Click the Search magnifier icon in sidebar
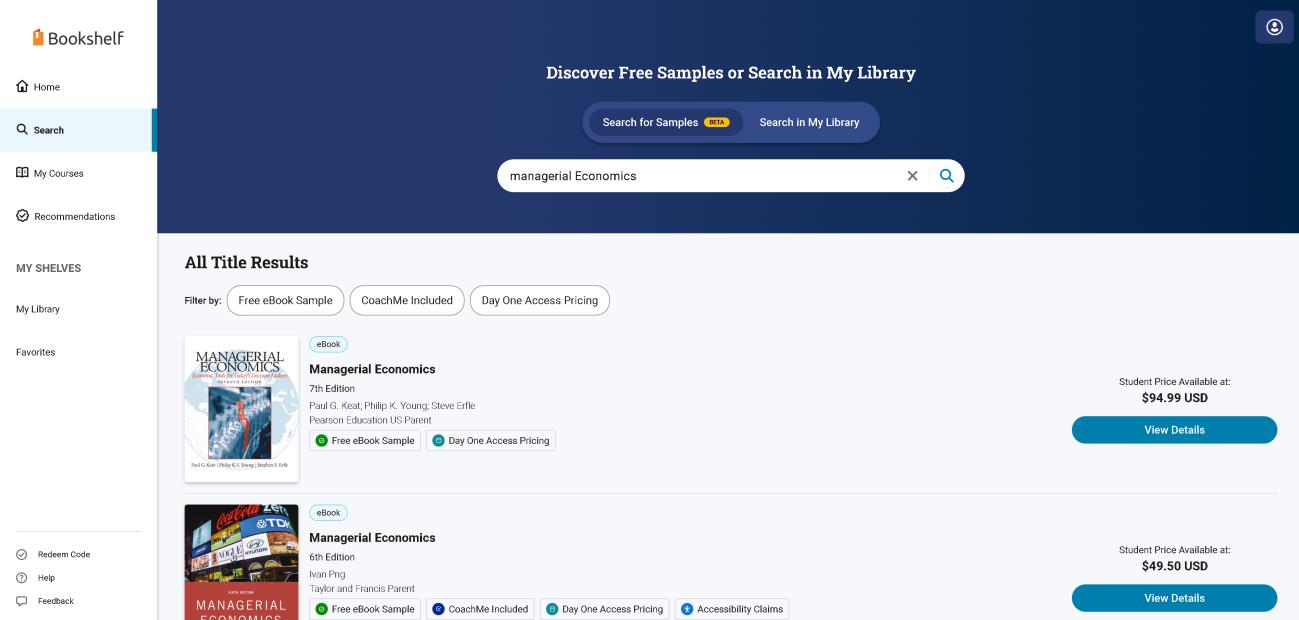Viewport: 1299px width, 620px height. pyautogui.click(x=22, y=129)
